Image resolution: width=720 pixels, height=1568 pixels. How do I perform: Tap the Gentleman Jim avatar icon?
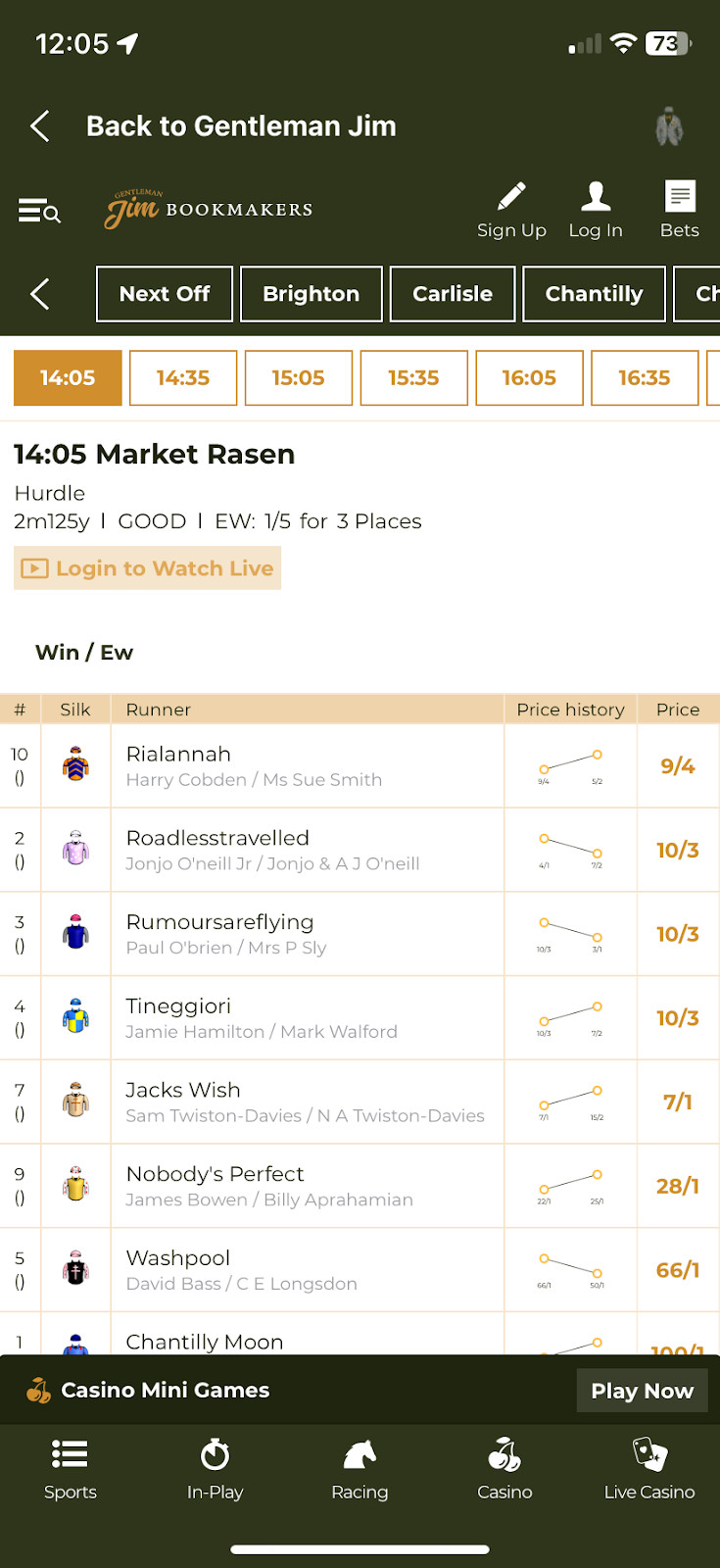669,127
